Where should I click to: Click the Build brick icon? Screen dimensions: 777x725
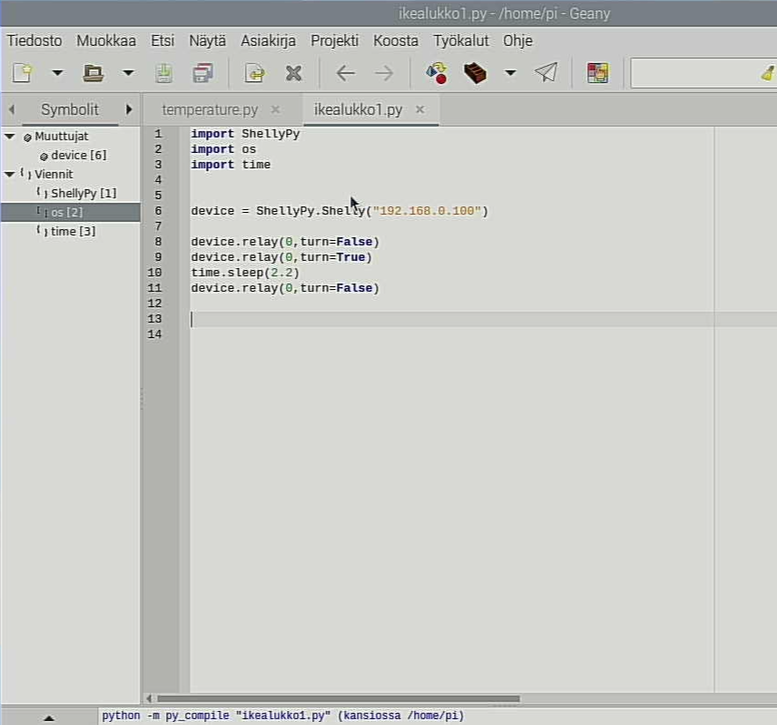(475, 73)
